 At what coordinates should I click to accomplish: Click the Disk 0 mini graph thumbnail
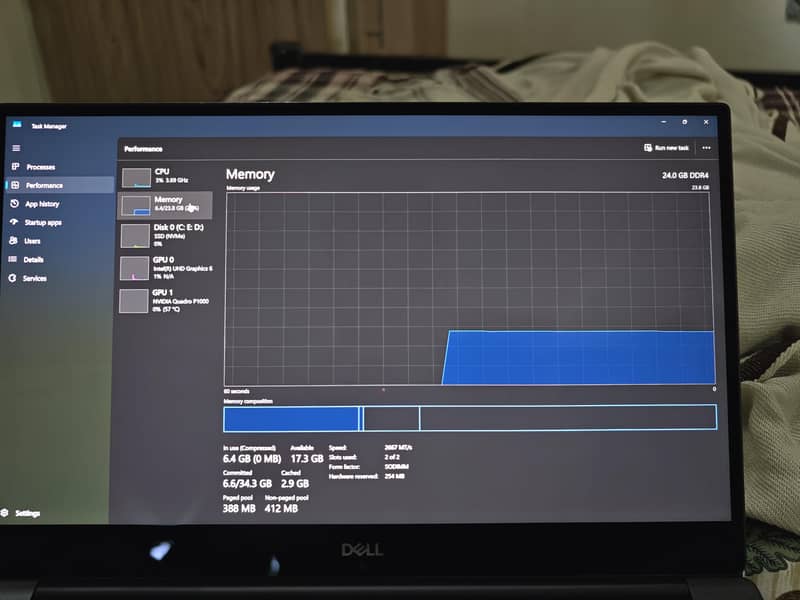[135, 237]
